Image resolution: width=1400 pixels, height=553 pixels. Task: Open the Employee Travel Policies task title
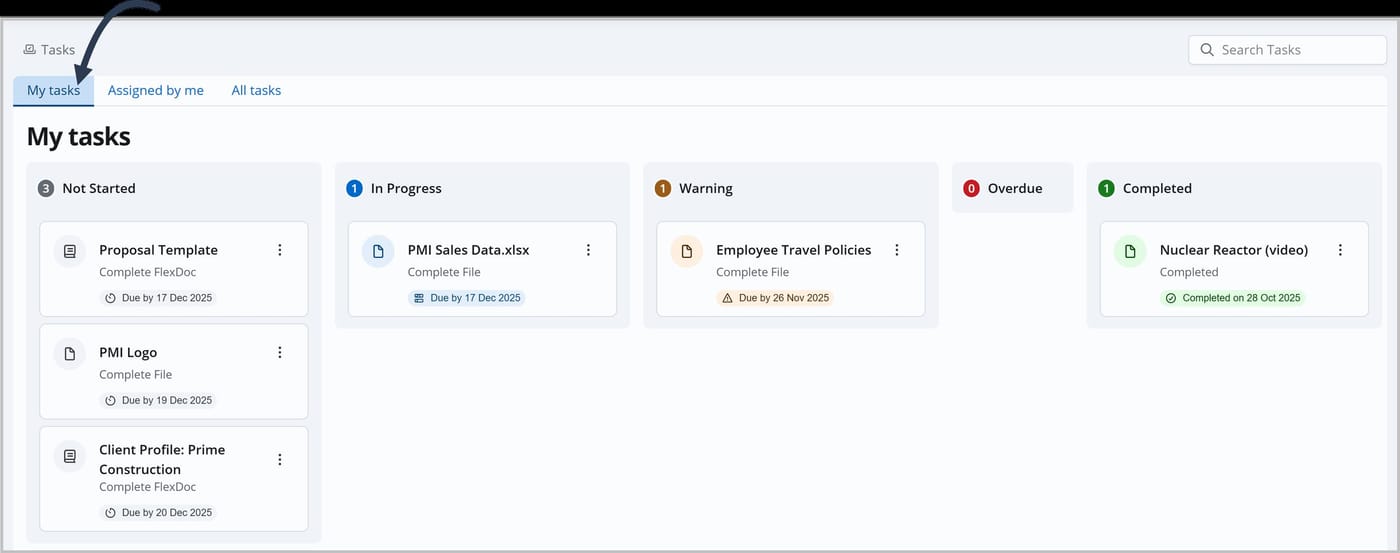coord(794,250)
